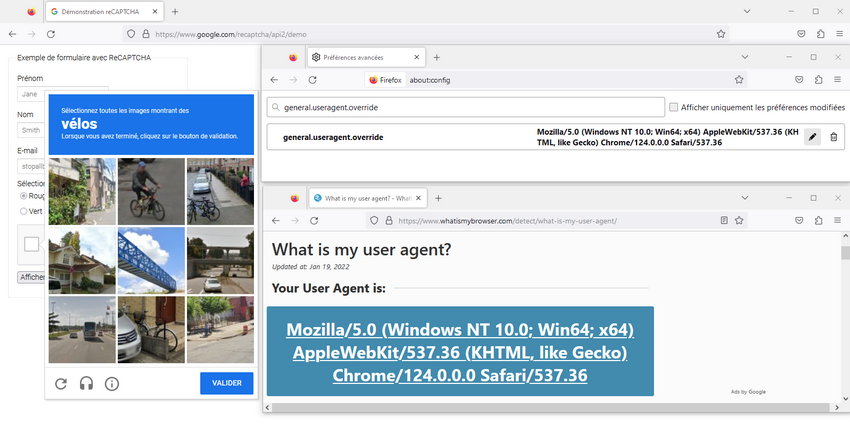Reload the about:config window

pos(312,80)
